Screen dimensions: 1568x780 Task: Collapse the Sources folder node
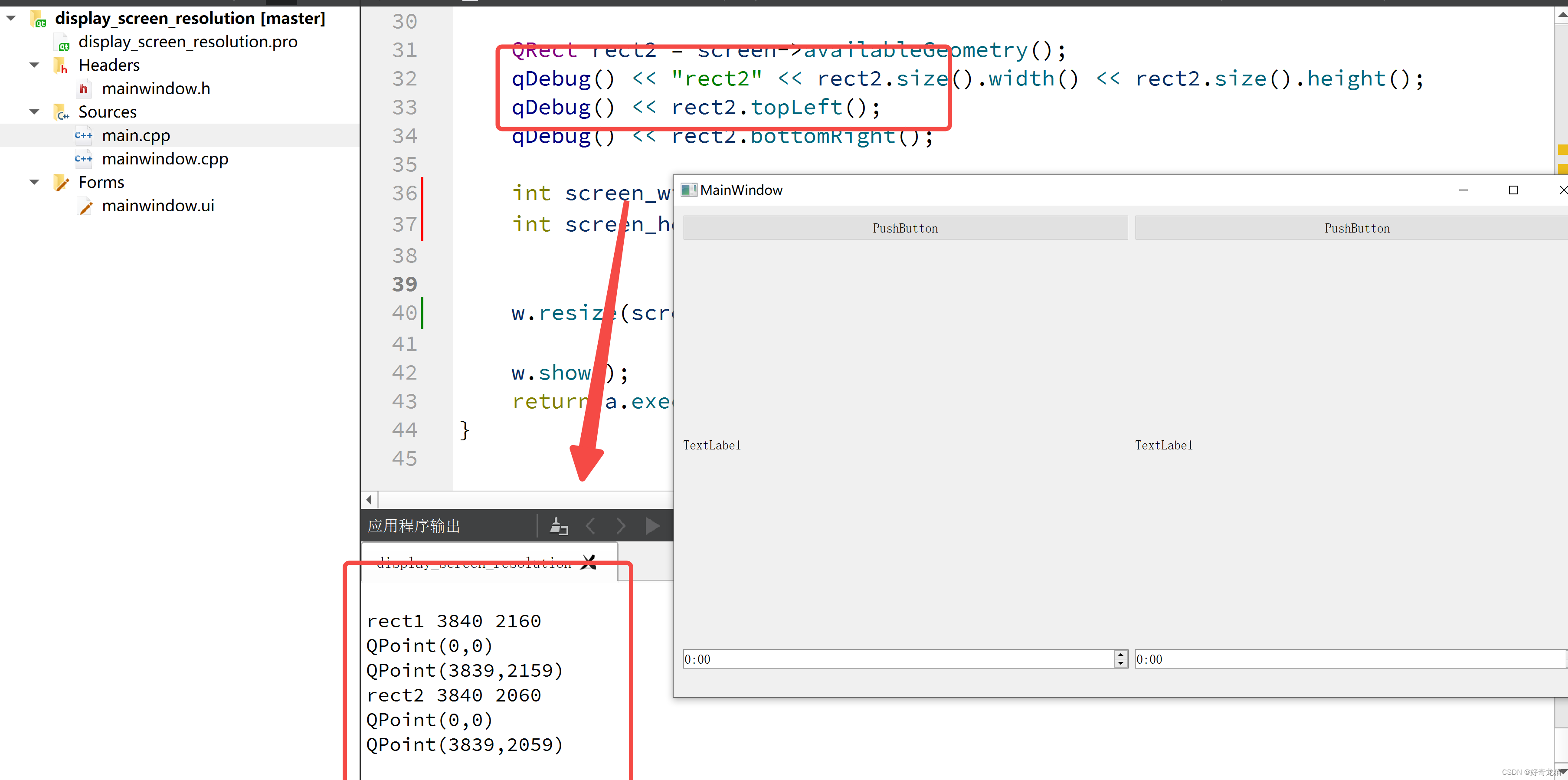click(x=35, y=111)
